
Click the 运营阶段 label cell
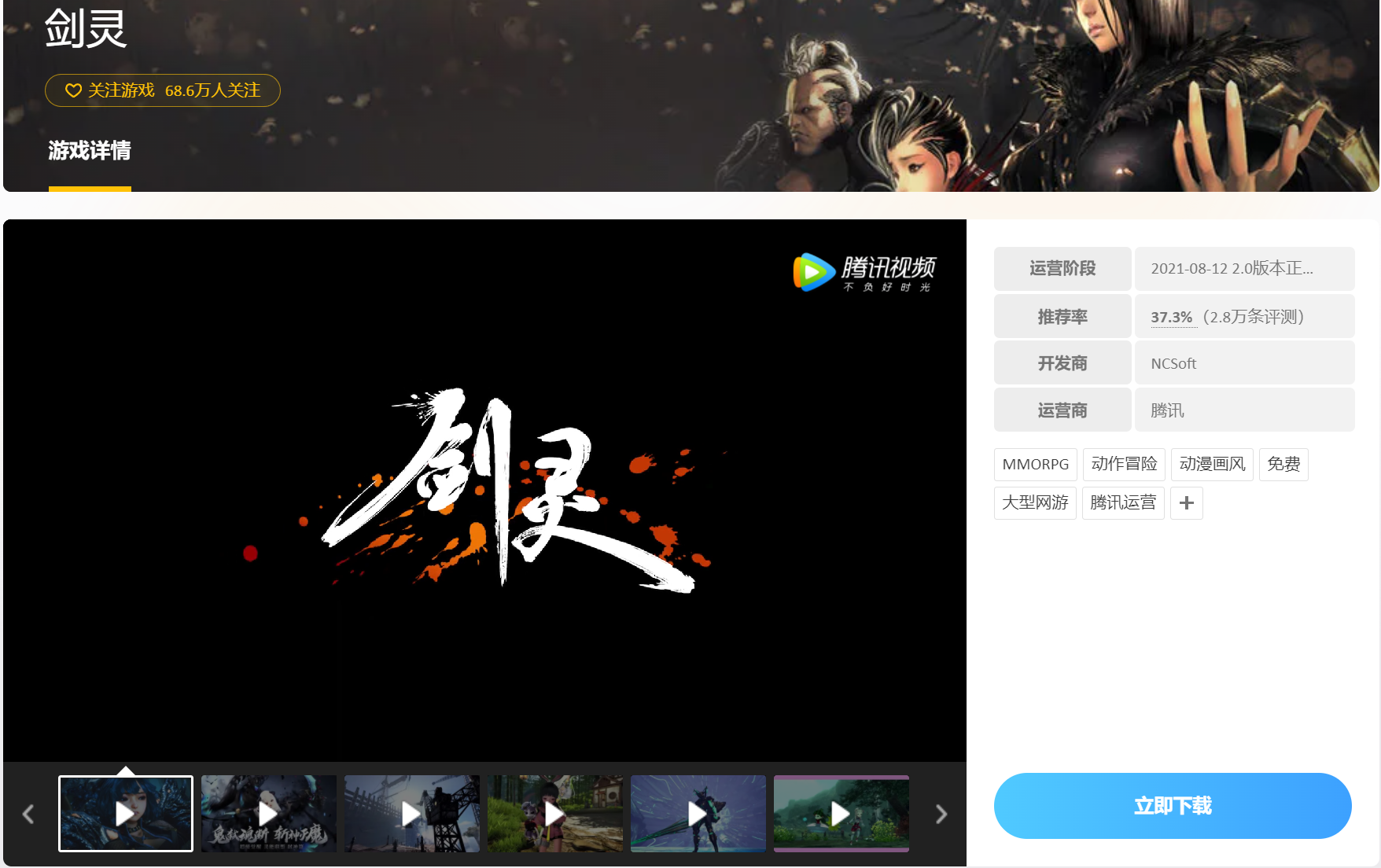1062,269
